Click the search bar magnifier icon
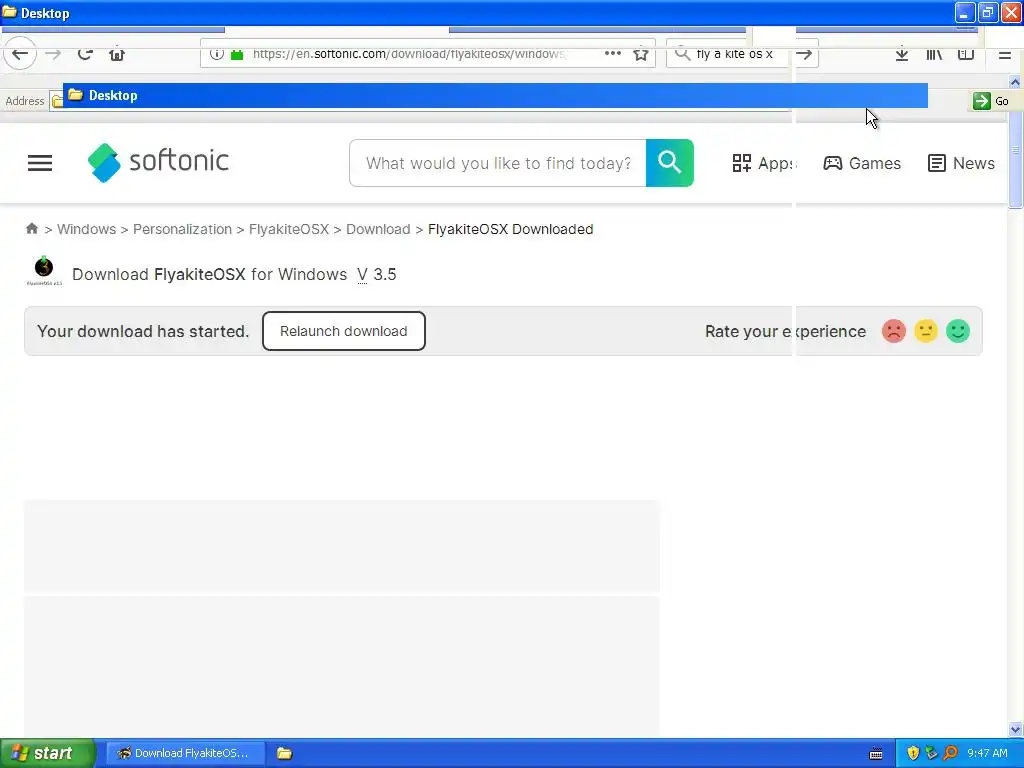This screenshot has width=1024, height=768. pos(682,54)
